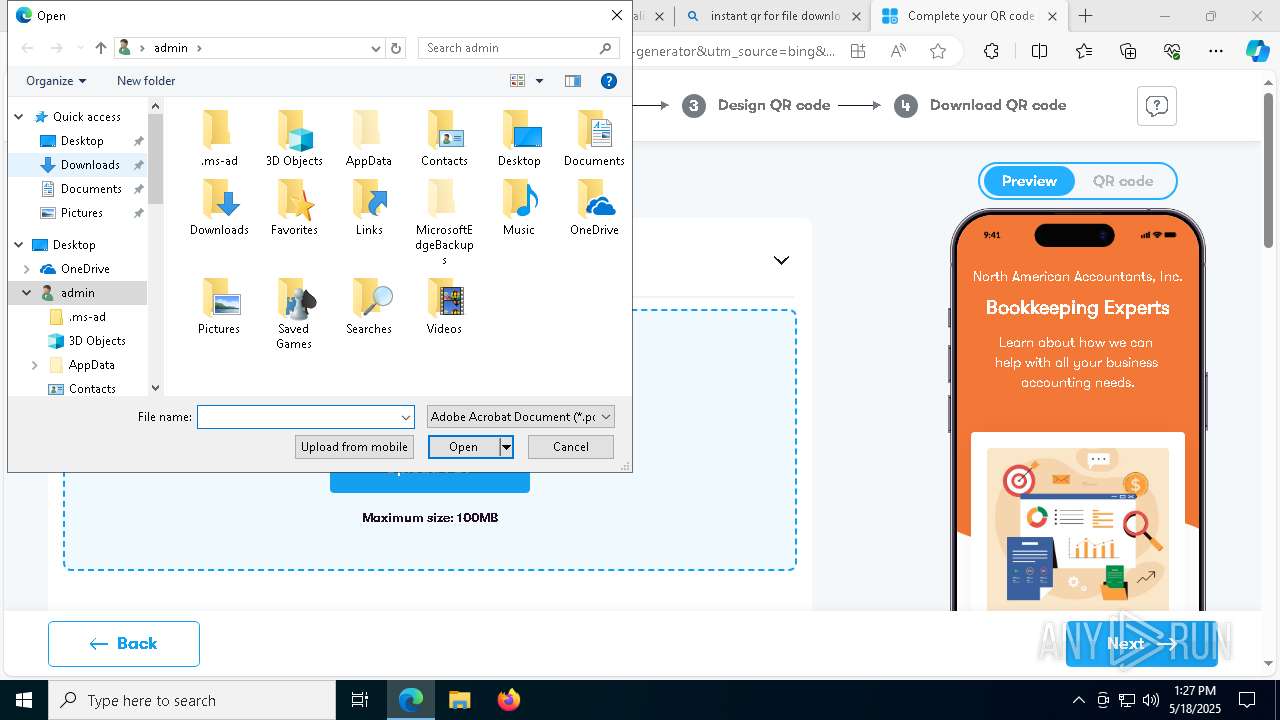Image resolution: width=1280 pixels, height=720 pixels.
Task: Click the Windows taskbar search box
Action: (192, 700)
